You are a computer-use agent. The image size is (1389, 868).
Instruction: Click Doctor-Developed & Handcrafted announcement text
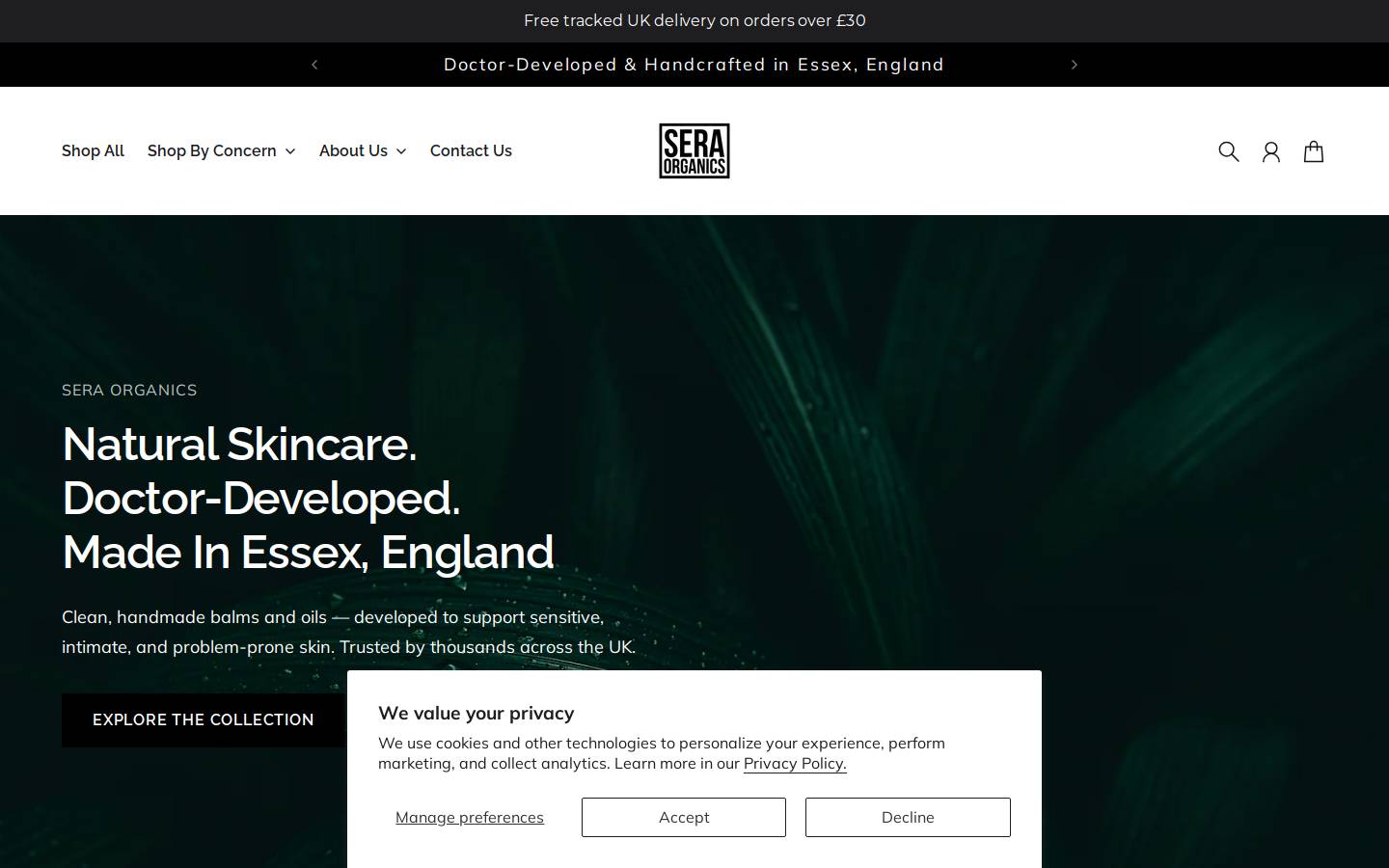pos(694,65)
